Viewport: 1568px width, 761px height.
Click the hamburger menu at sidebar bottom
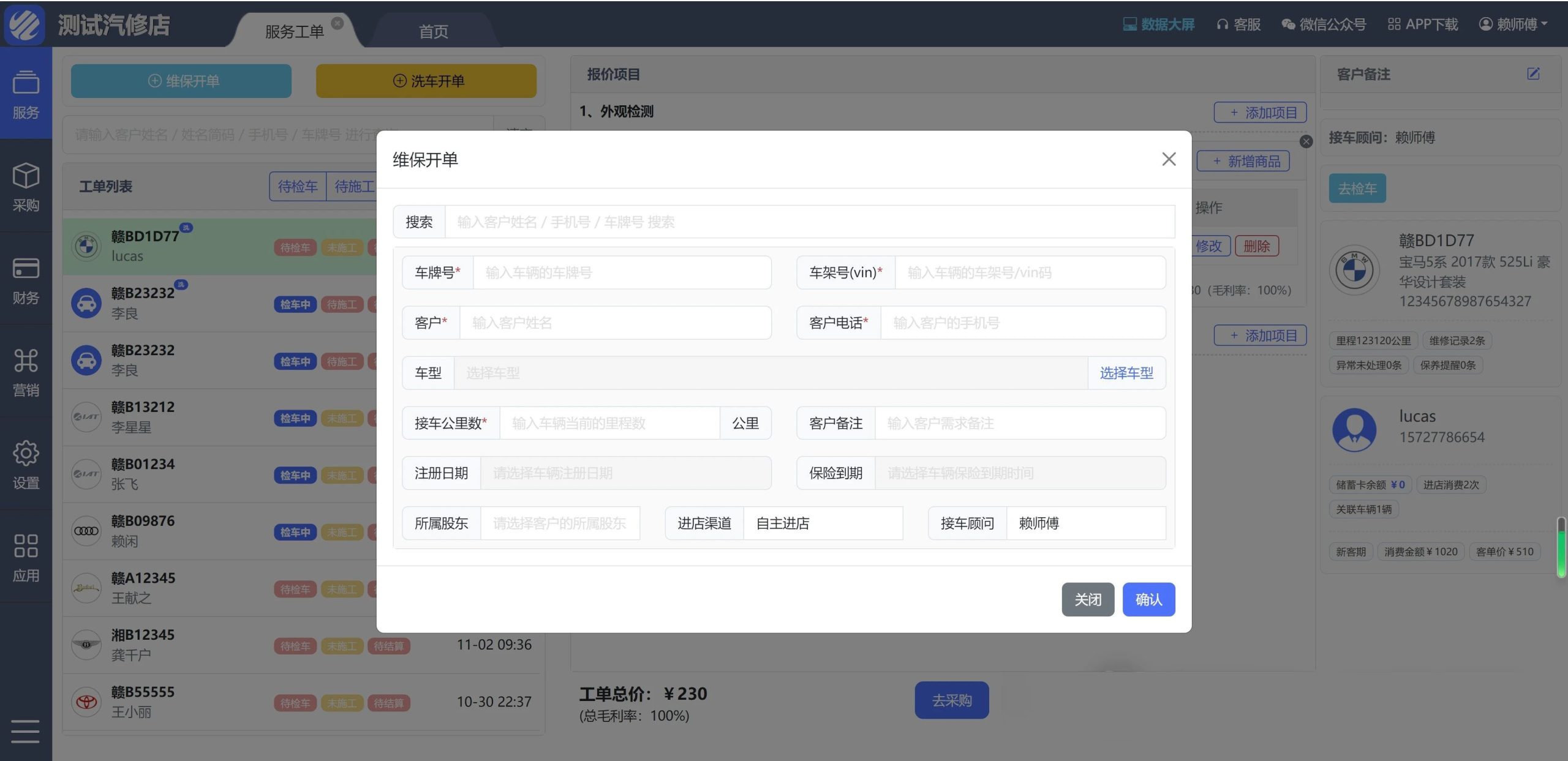(x=26, y=731)
